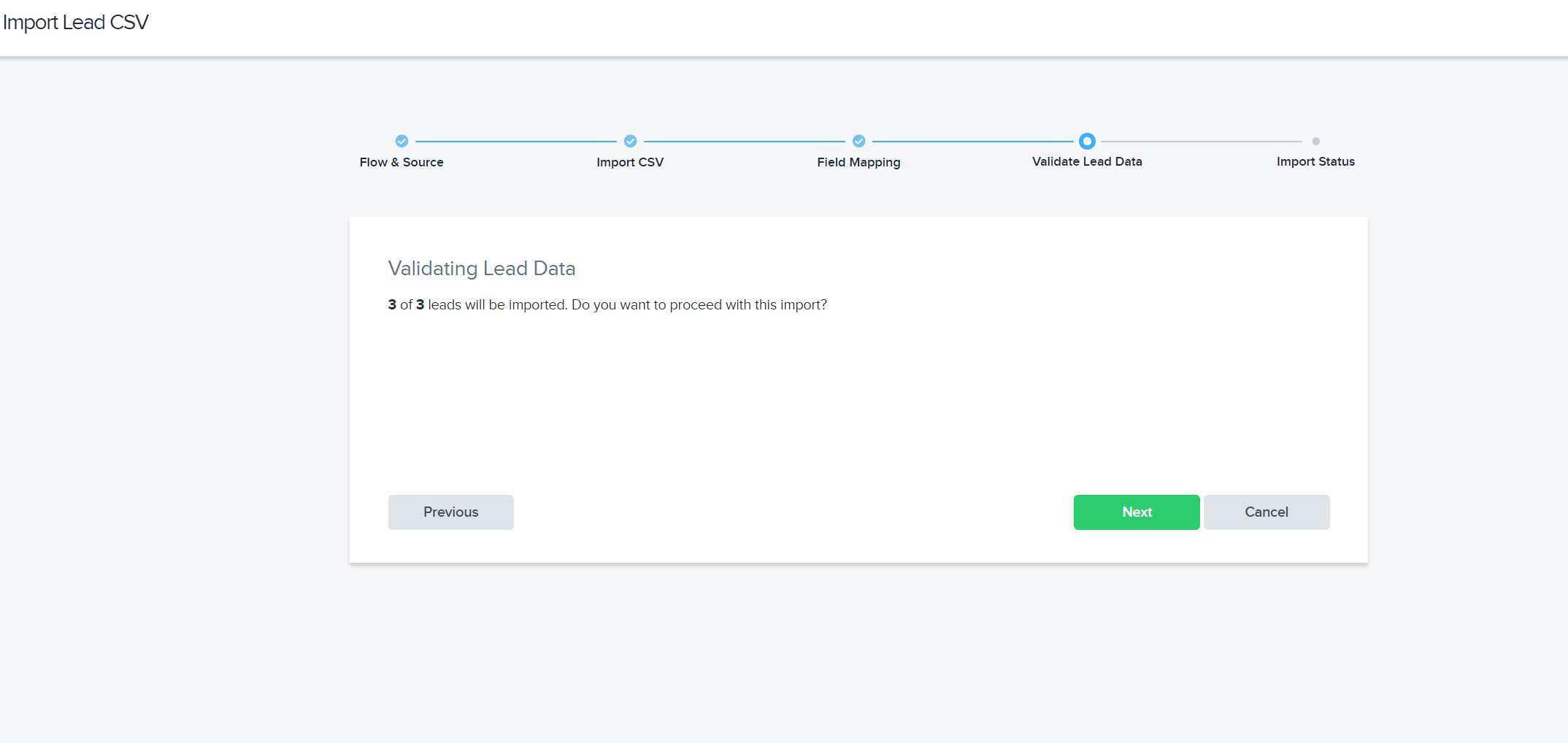This screenshot has height=743, width=1568.
Task: Go to the Flow & Source step label
Action: coord(401,162)
